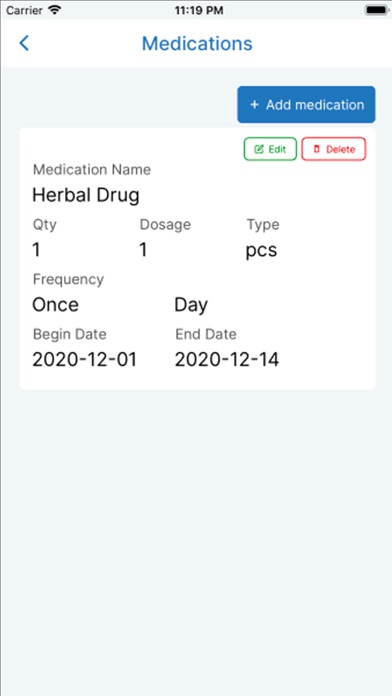
Task: Tap the Type value pcs
Action: pyautogui.click(x=261, y=251)
